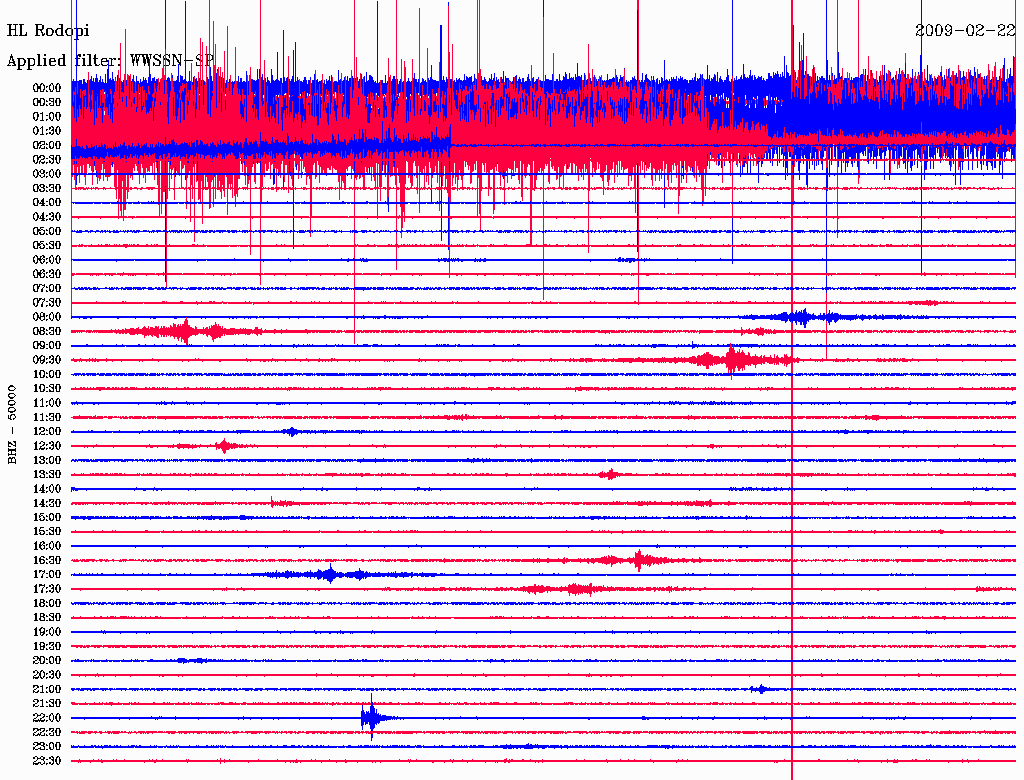
Task: Click the "Applied filter: WWSSN-SP" text
Action: click(110, 61)
